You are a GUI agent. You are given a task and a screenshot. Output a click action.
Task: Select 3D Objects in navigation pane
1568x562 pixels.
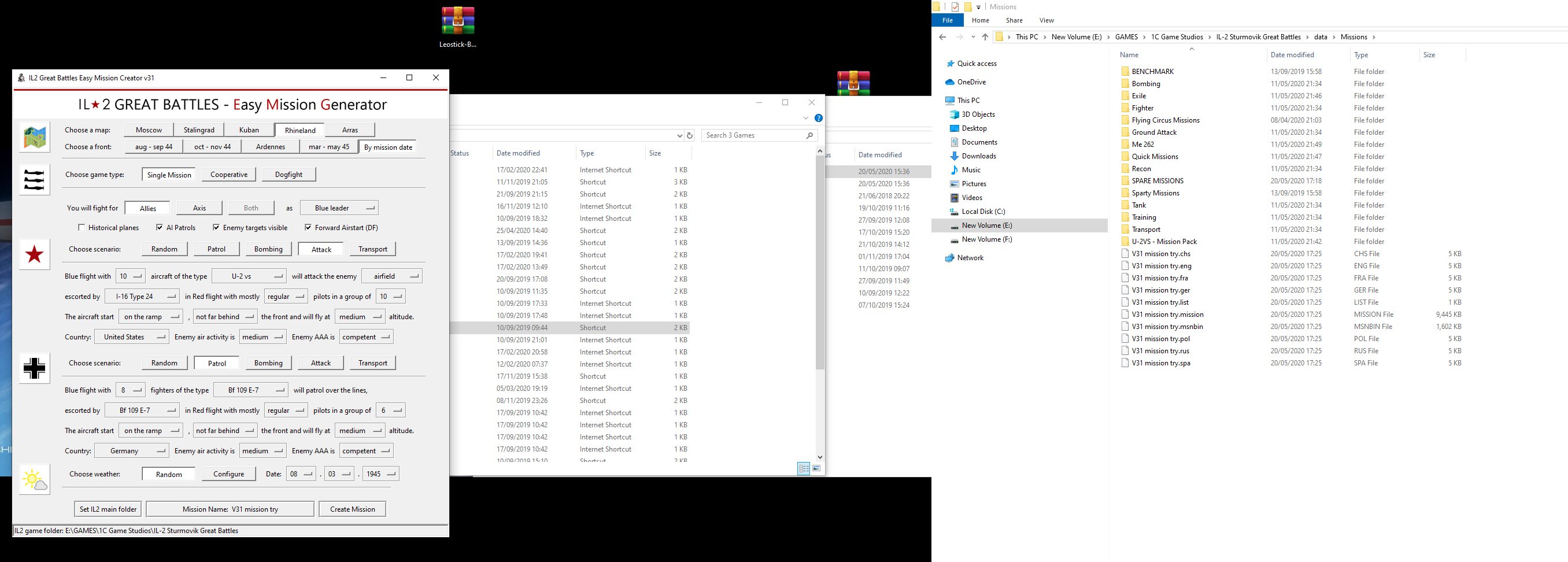point(978,114)
